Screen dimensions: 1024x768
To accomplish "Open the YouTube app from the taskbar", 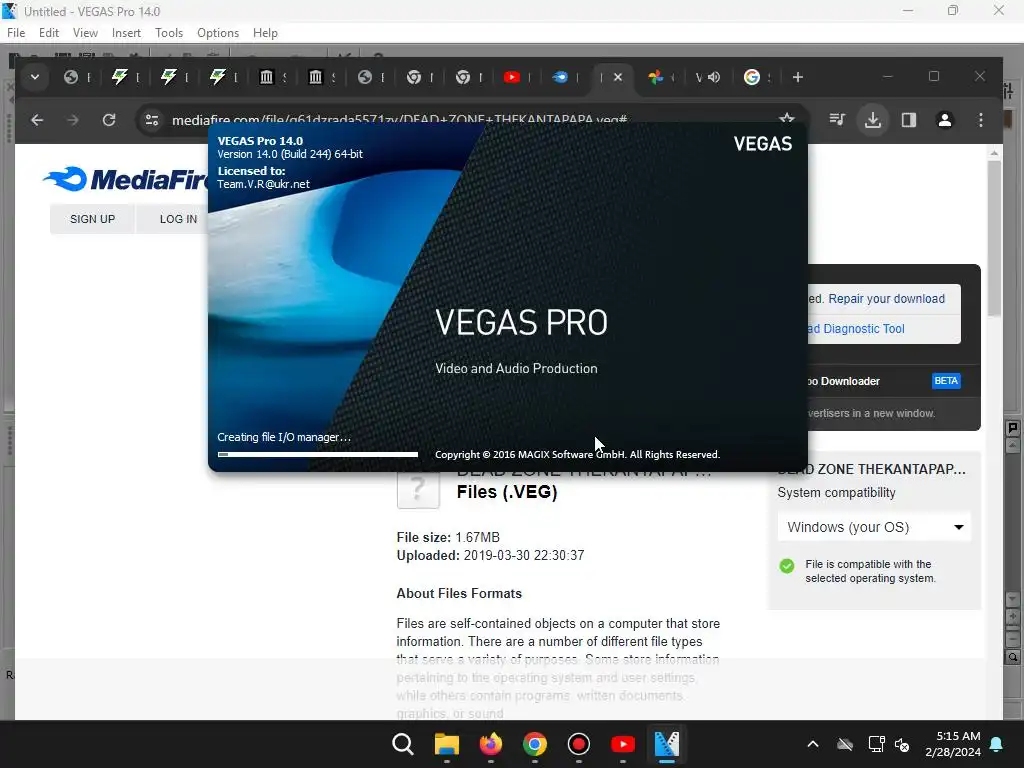I will 622,744.
